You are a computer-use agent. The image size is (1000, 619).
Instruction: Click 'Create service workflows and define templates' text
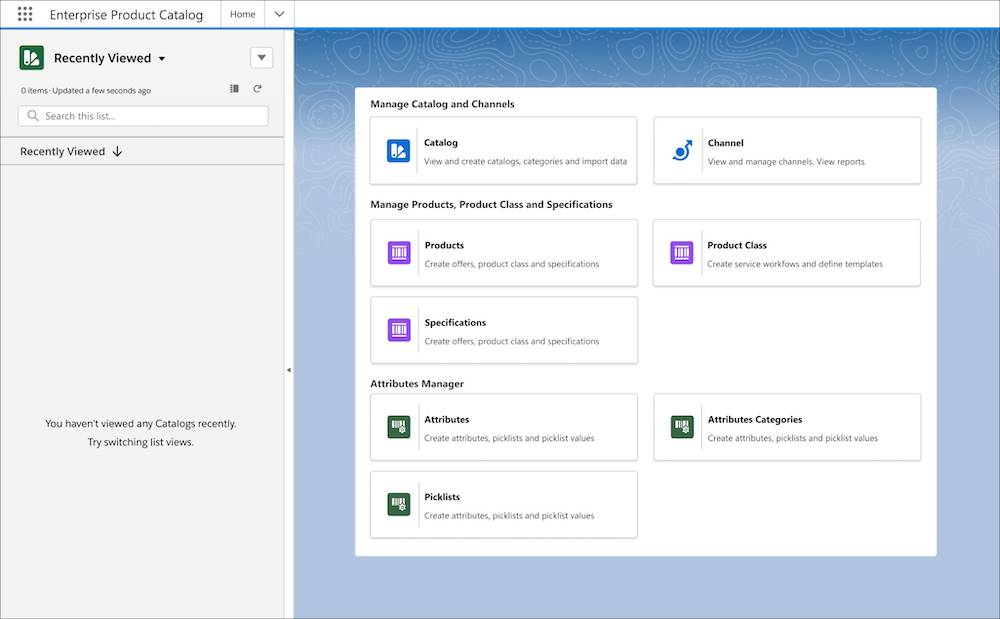tap(795, 264)
